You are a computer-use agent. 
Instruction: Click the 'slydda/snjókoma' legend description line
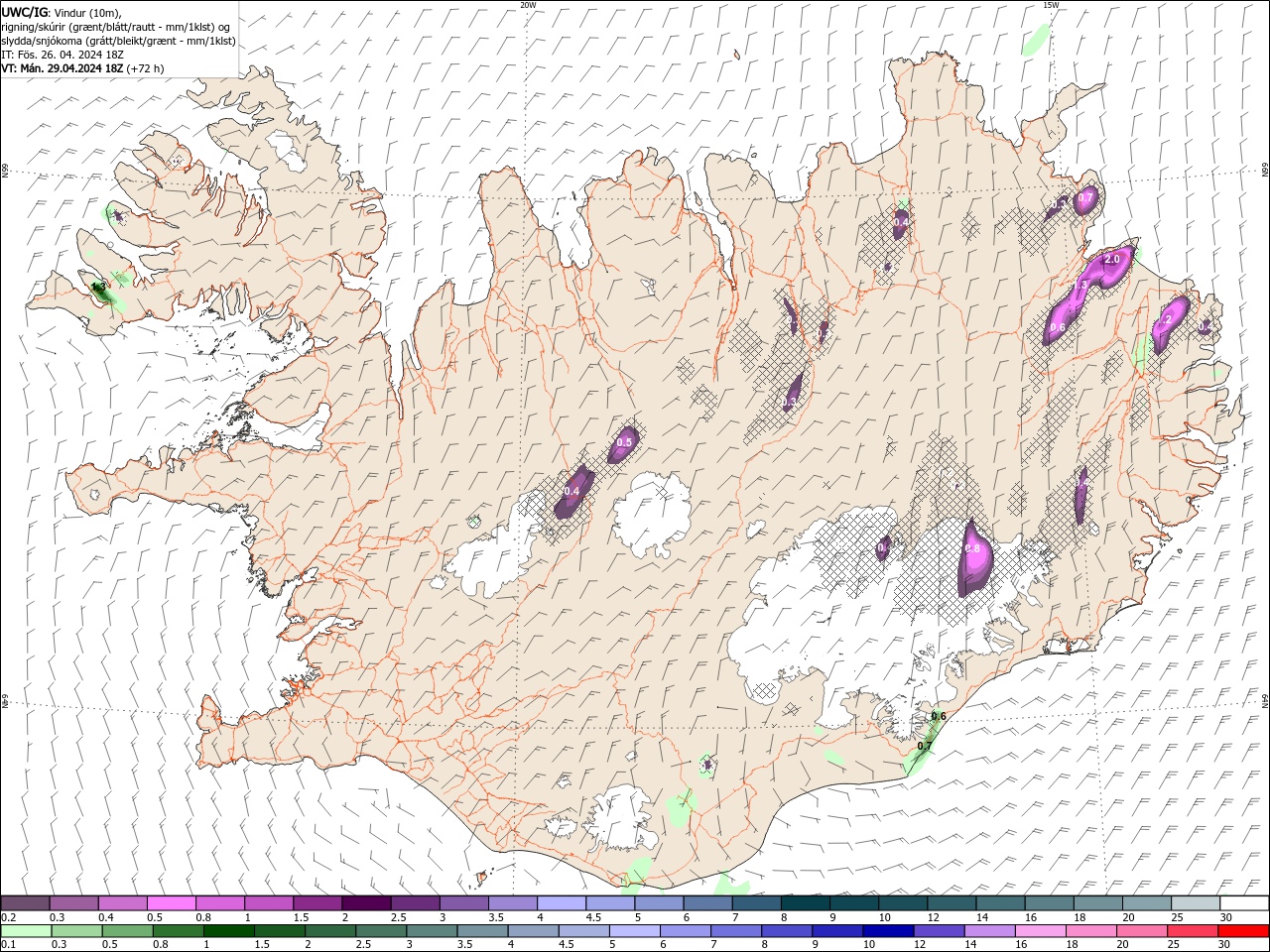(x=118, y=41)
